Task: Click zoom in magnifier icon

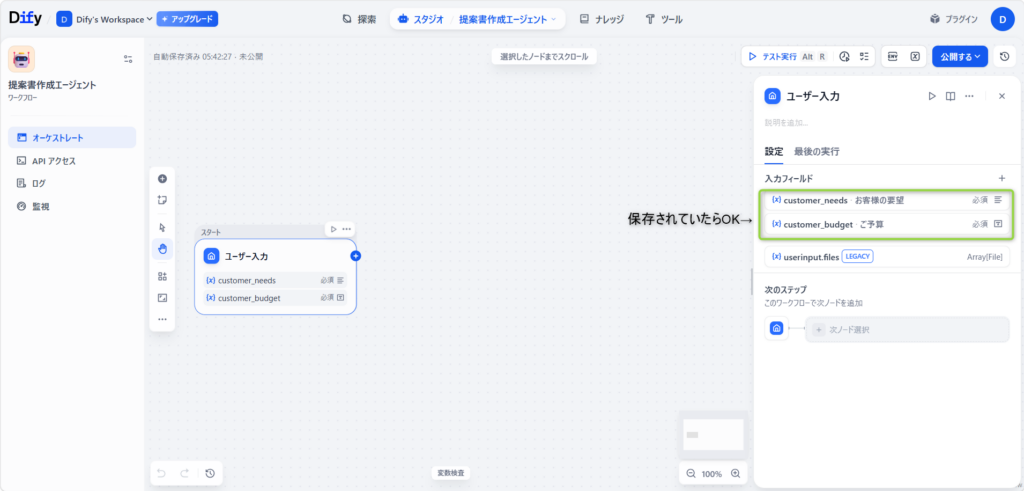Action: click(736, 473)
